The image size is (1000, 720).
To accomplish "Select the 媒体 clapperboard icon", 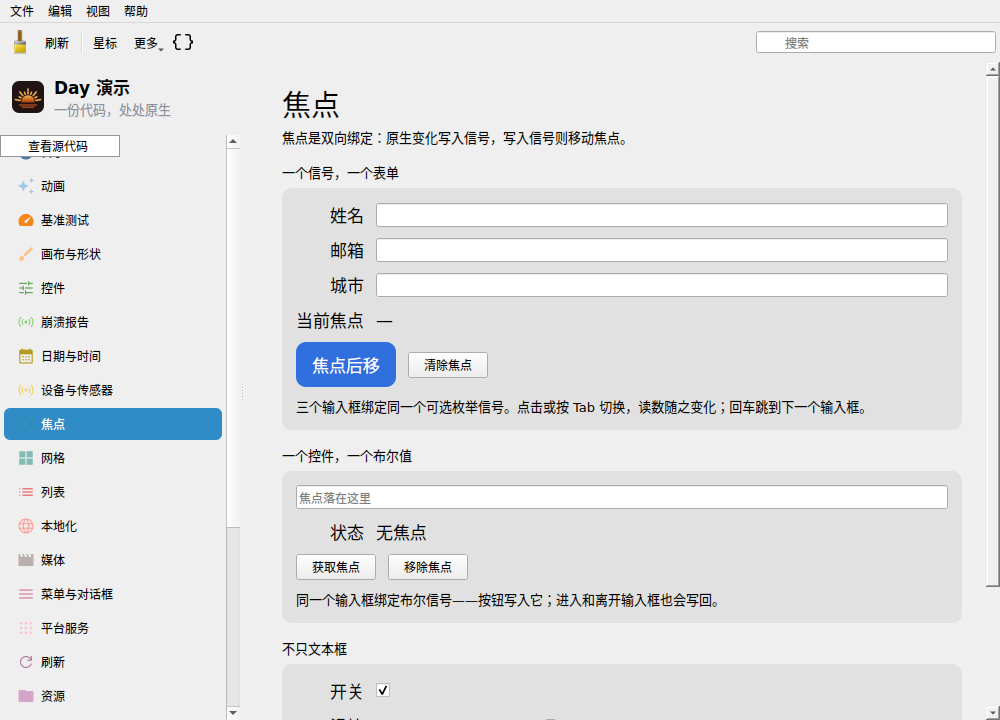I will click(26, 560).
